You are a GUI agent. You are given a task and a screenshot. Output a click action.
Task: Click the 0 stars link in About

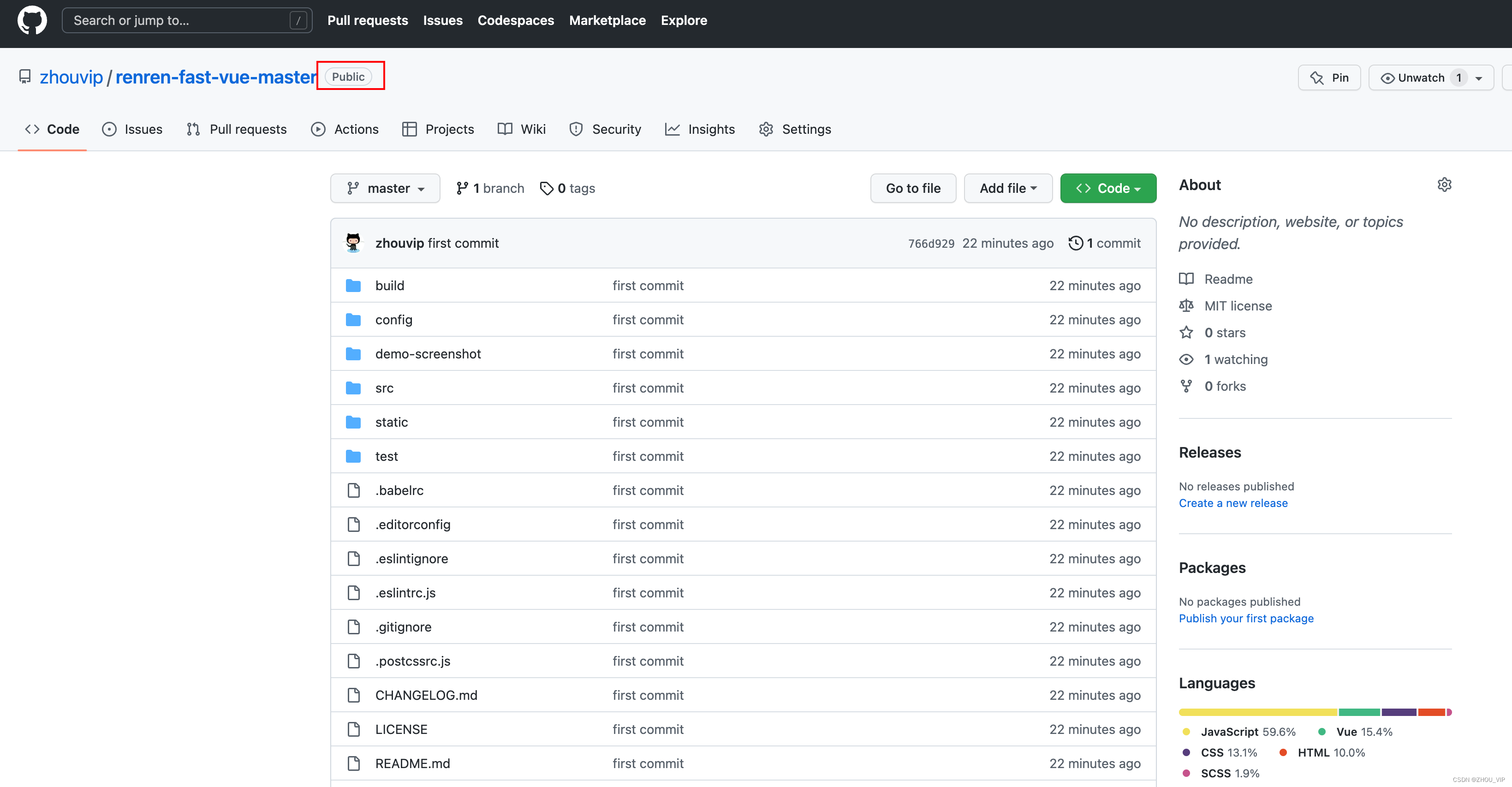[1224, 333]
